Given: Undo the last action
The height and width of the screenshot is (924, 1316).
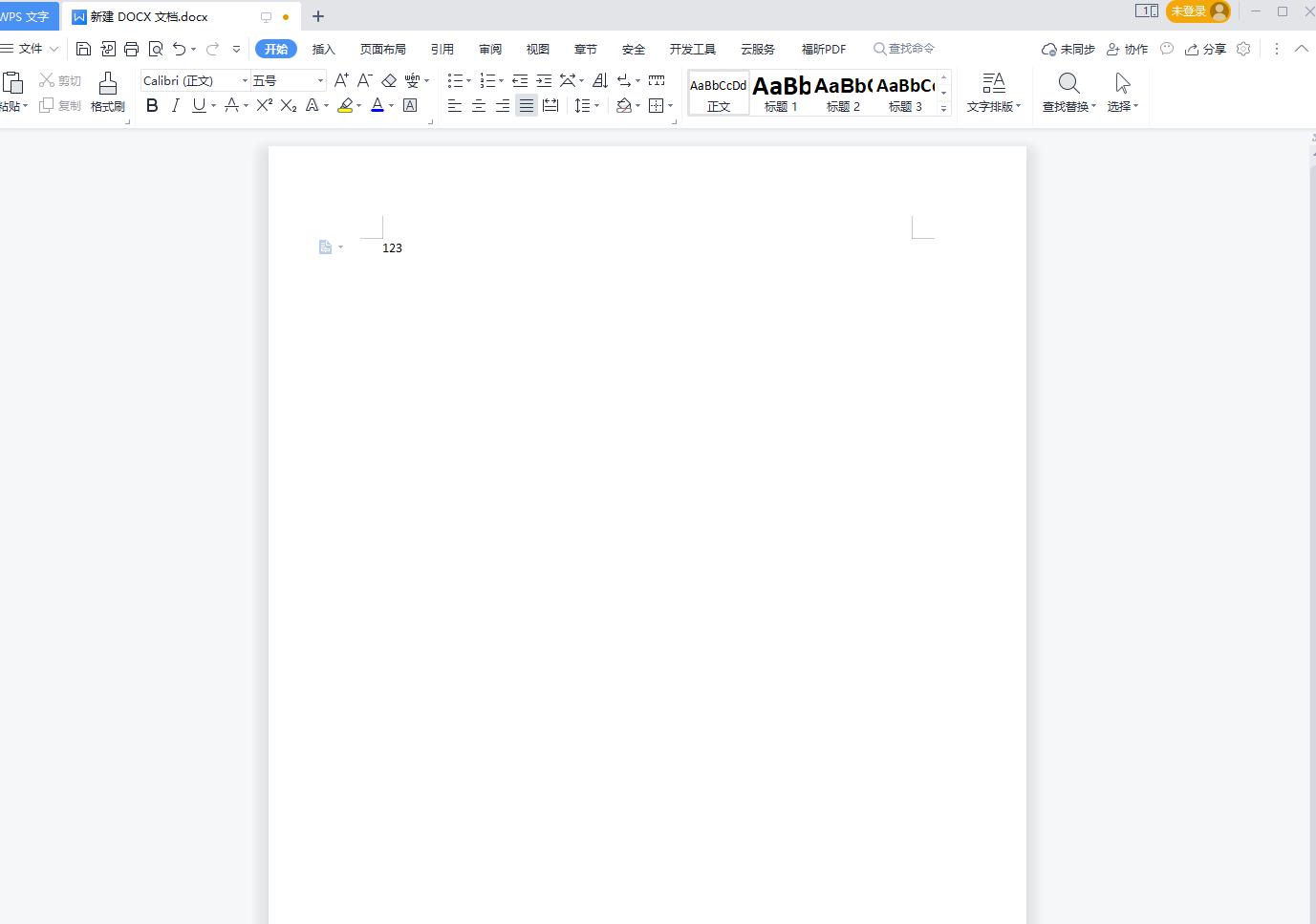Looking at the screenshot, I should [179, 49].
